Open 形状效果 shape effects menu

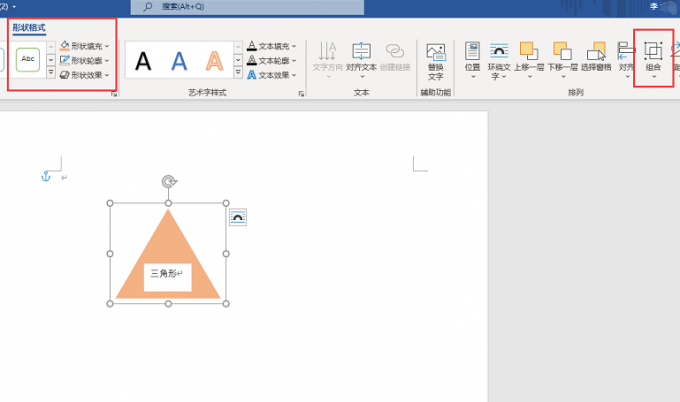pos(84,75)
